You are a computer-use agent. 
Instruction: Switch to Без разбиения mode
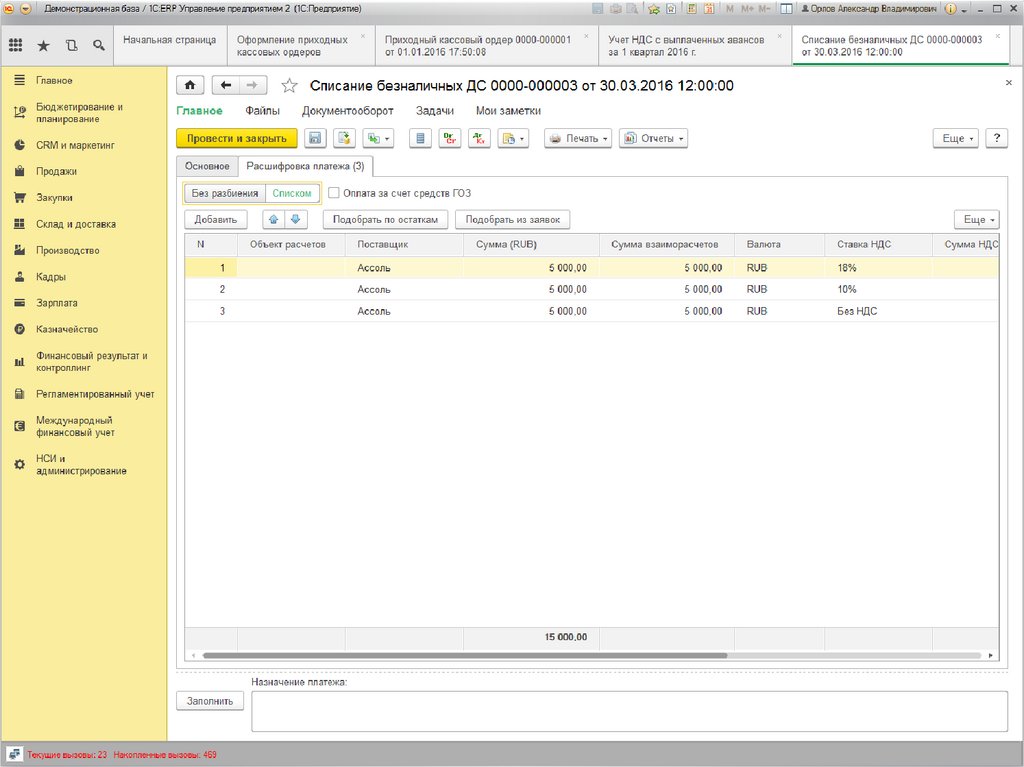coord(225,193)
